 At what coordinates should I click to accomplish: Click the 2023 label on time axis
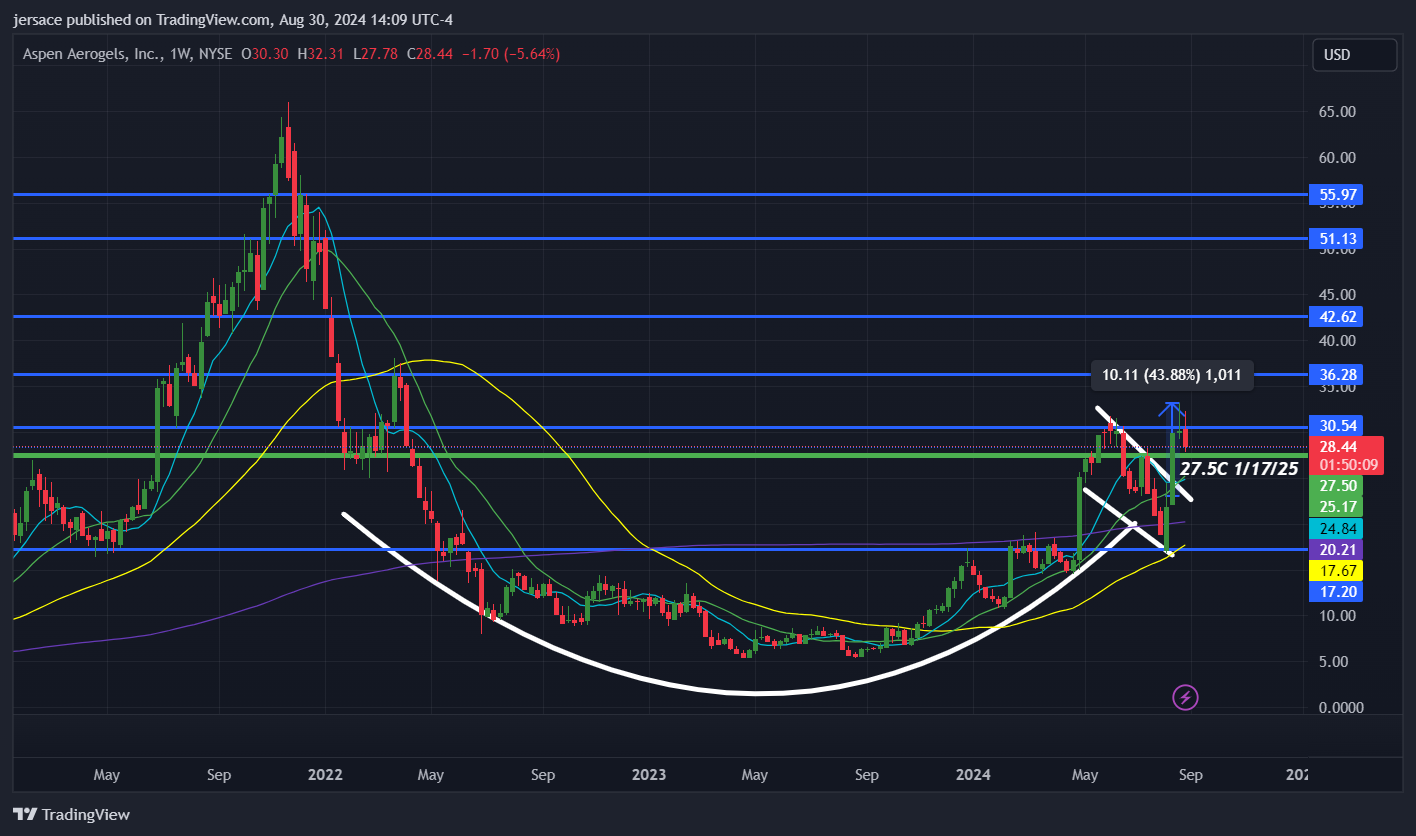coord(649,775)
